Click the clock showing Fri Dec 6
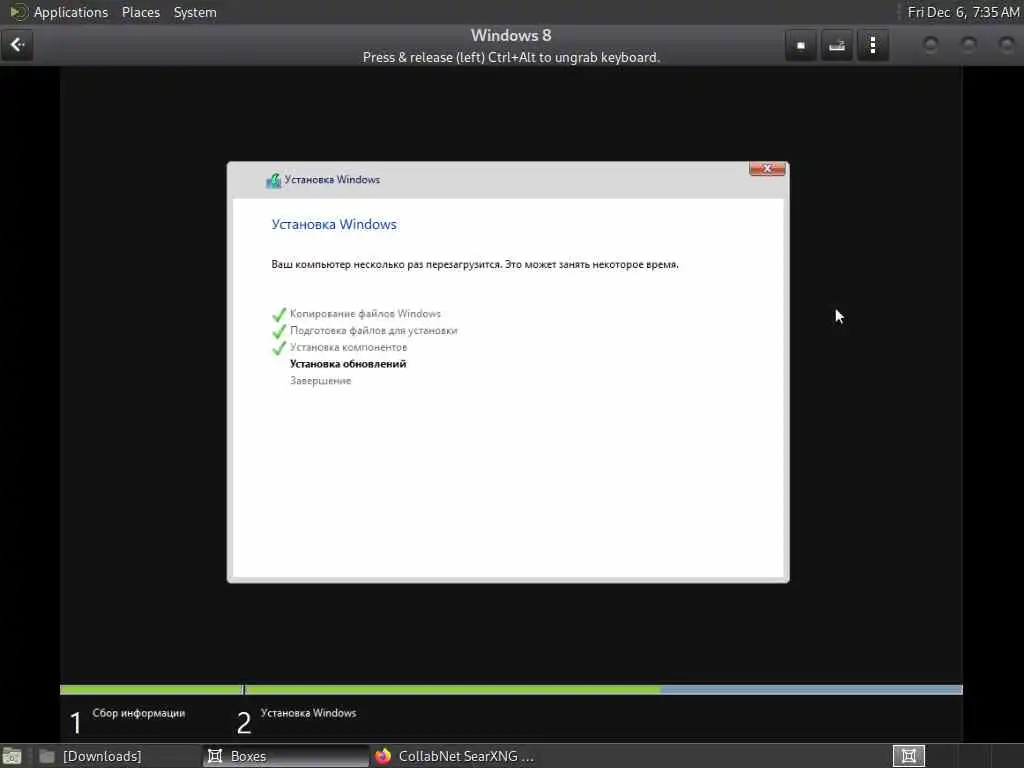The width and height of the screenshot is (1024, 768). pyautogui.click(x=963, y=12)
